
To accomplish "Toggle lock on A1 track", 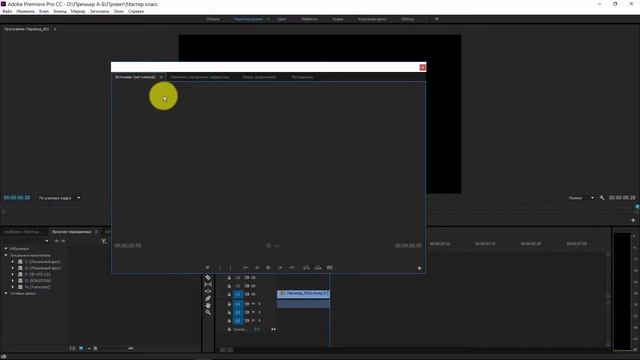I will (x=229, y=304).
